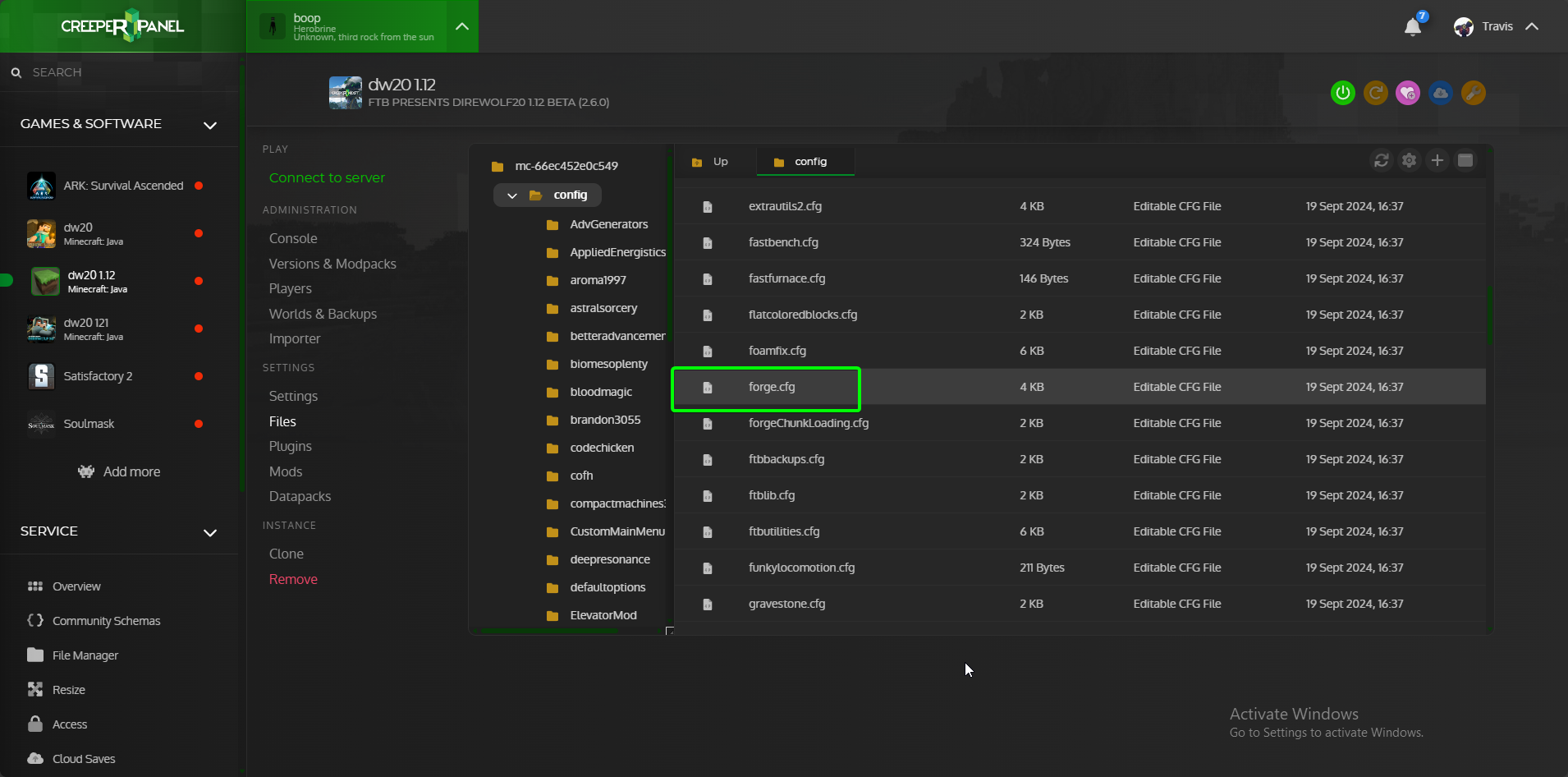Click Add more games button
The image size is (1568, 777).
(119, 471)
